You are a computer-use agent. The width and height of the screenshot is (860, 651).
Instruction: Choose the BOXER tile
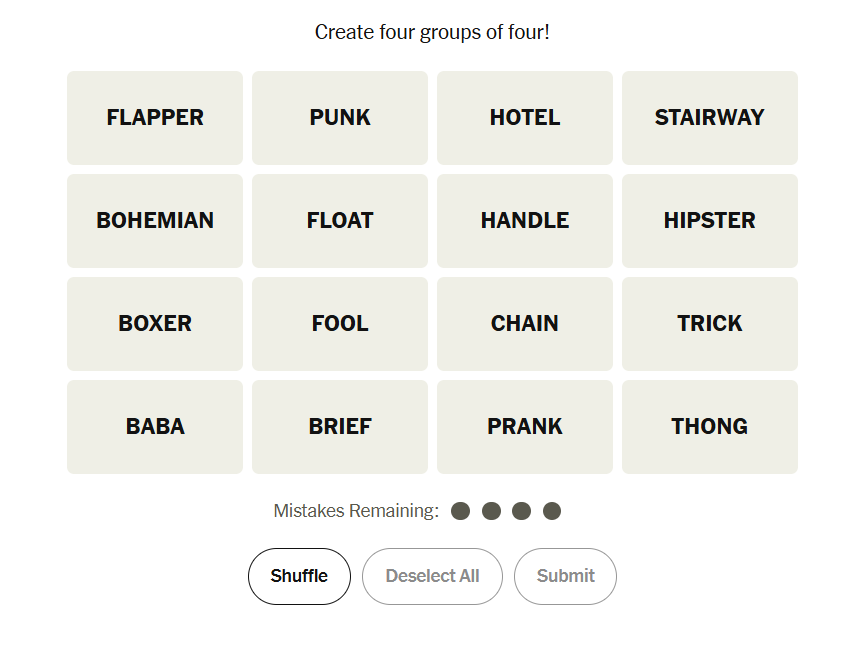155,324
